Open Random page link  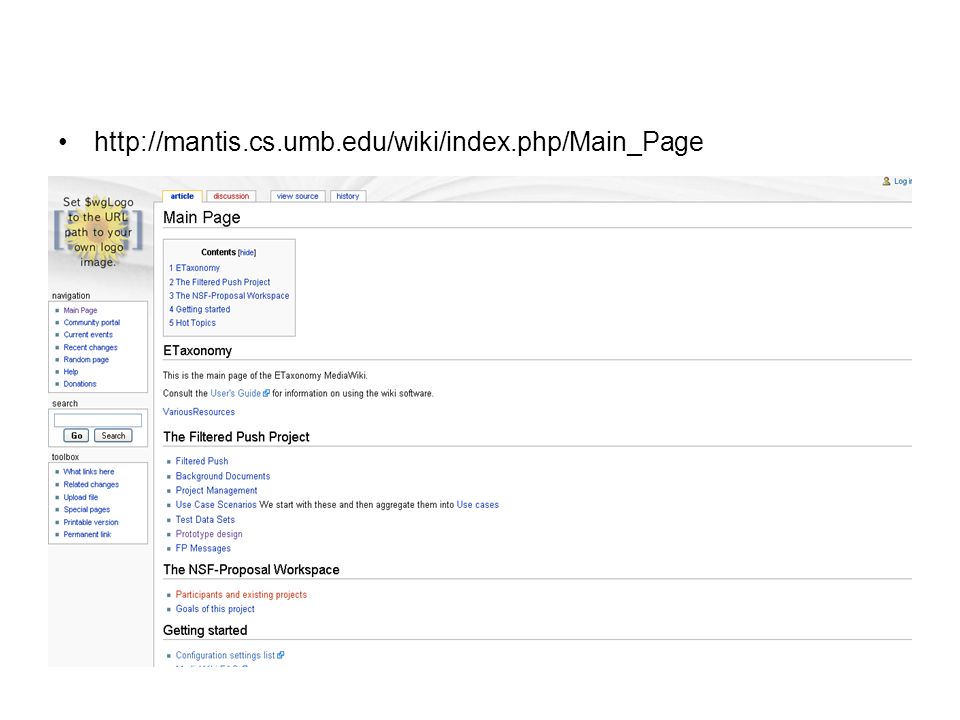[86, 360]
